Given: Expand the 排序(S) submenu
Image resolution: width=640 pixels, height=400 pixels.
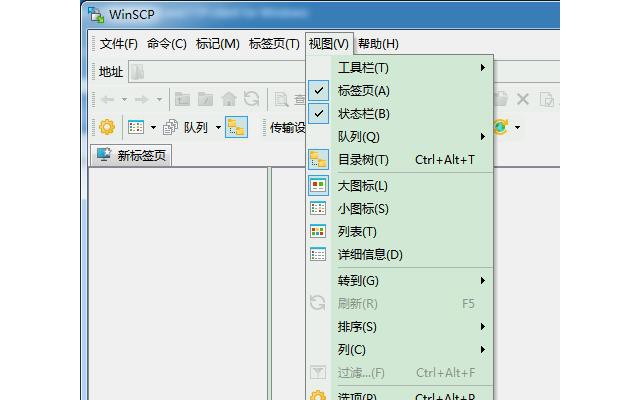Looking at the screenshot, I should [x=400, y=327].
